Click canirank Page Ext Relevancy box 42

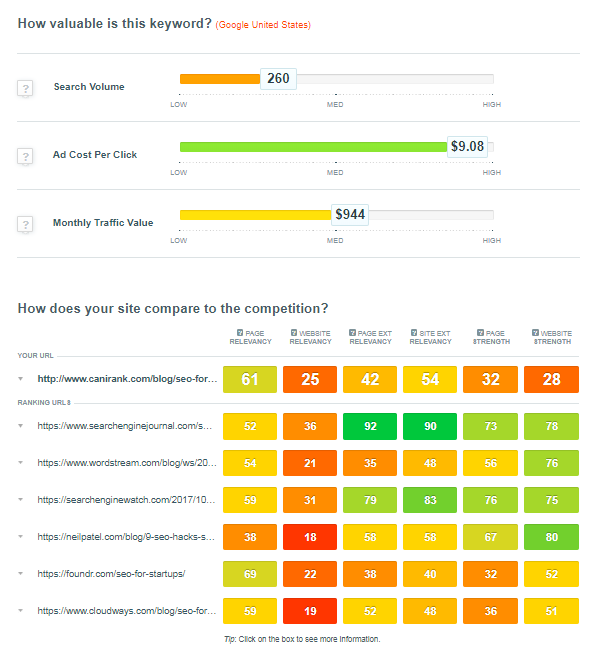(x=370, y=379)
